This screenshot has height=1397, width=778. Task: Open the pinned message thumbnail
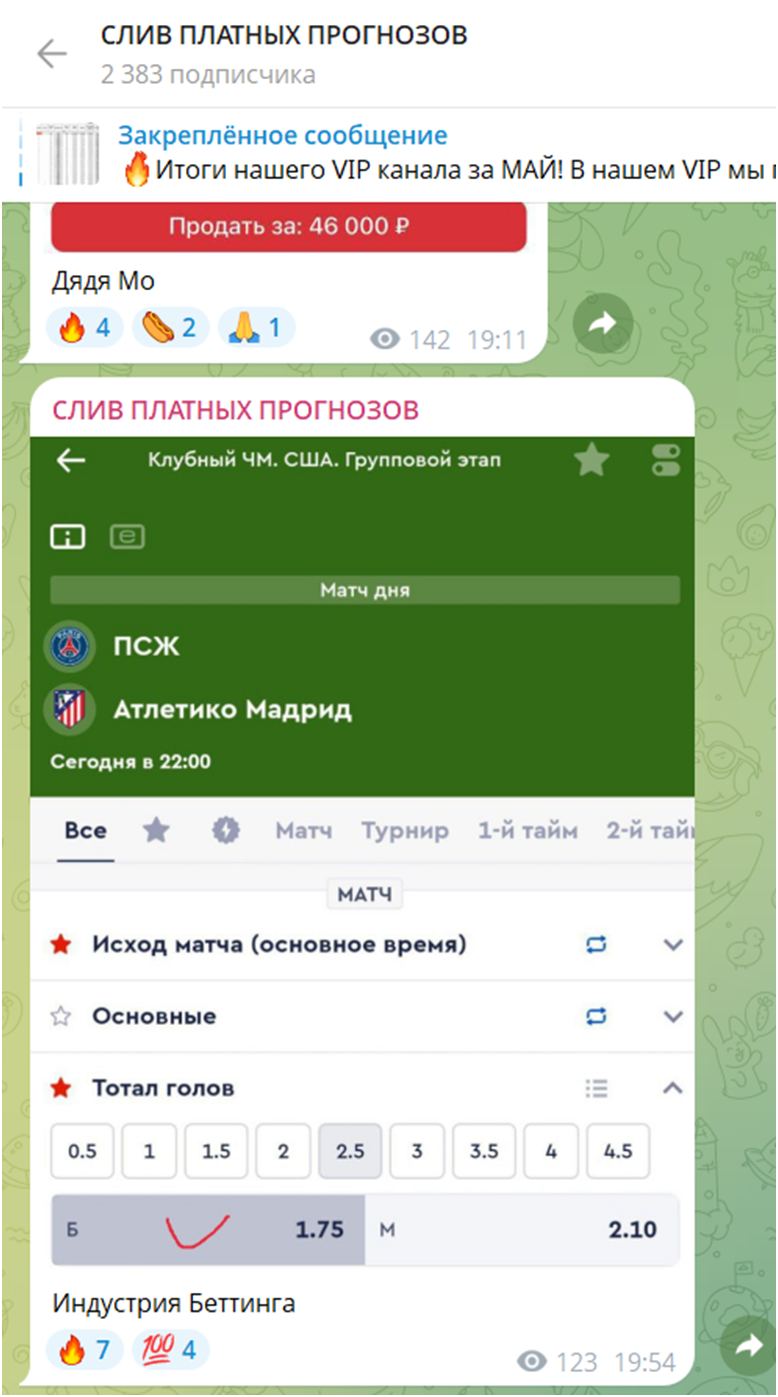[x=69, y=155]
